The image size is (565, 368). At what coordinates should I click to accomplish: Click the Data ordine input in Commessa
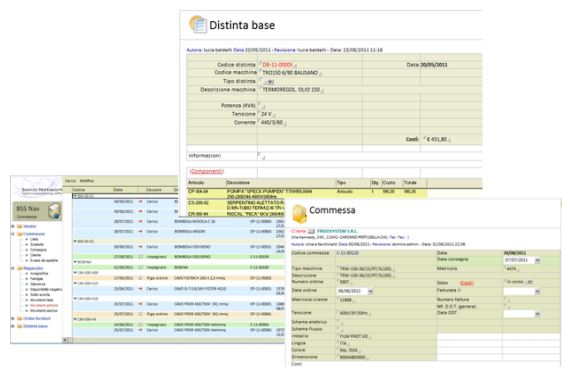click(352, 291)
